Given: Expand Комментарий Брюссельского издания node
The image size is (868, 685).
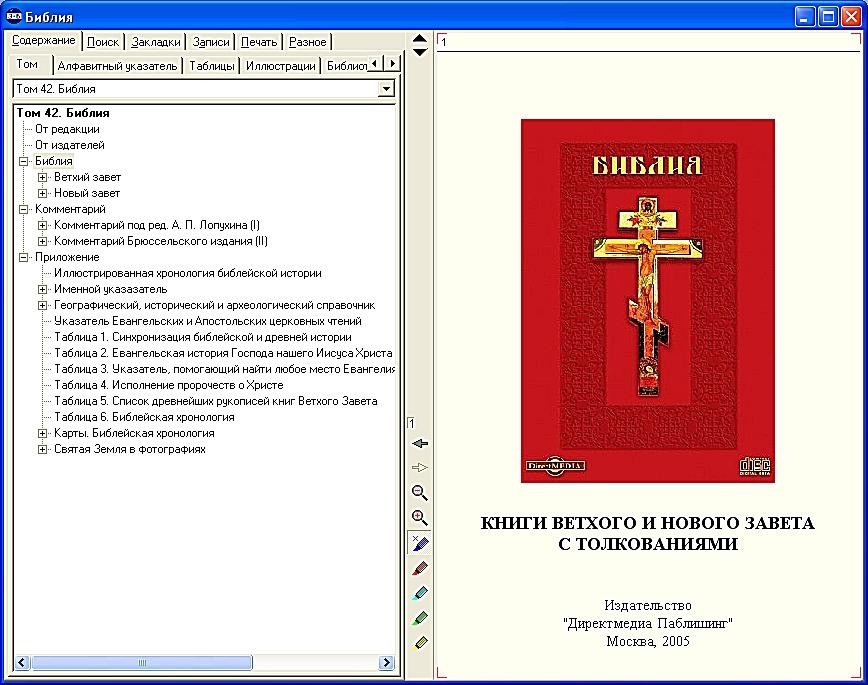Looking at the screenshot, I should click(x=43, y=241).
